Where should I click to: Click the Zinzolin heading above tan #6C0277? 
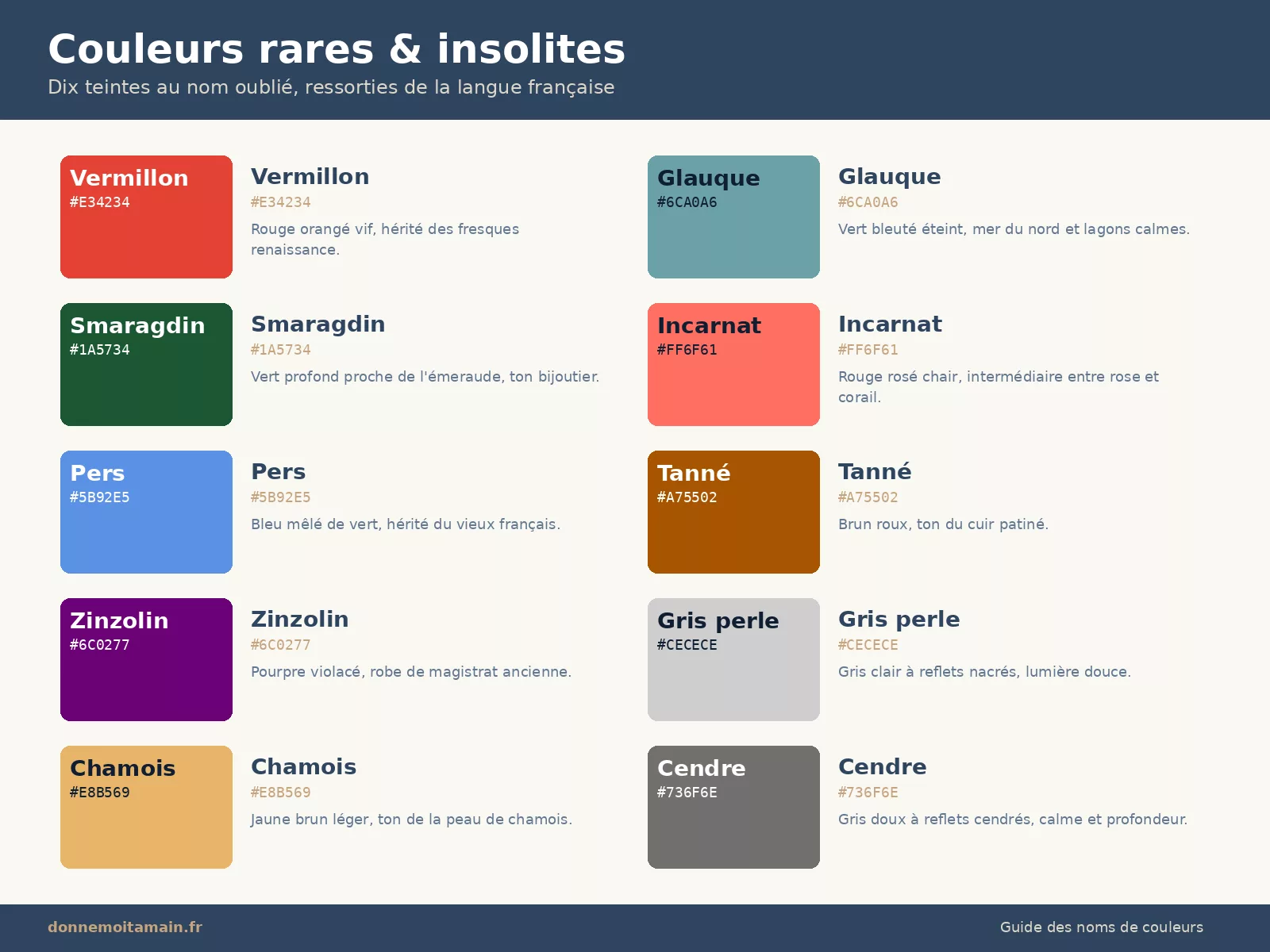pos(300,619)
